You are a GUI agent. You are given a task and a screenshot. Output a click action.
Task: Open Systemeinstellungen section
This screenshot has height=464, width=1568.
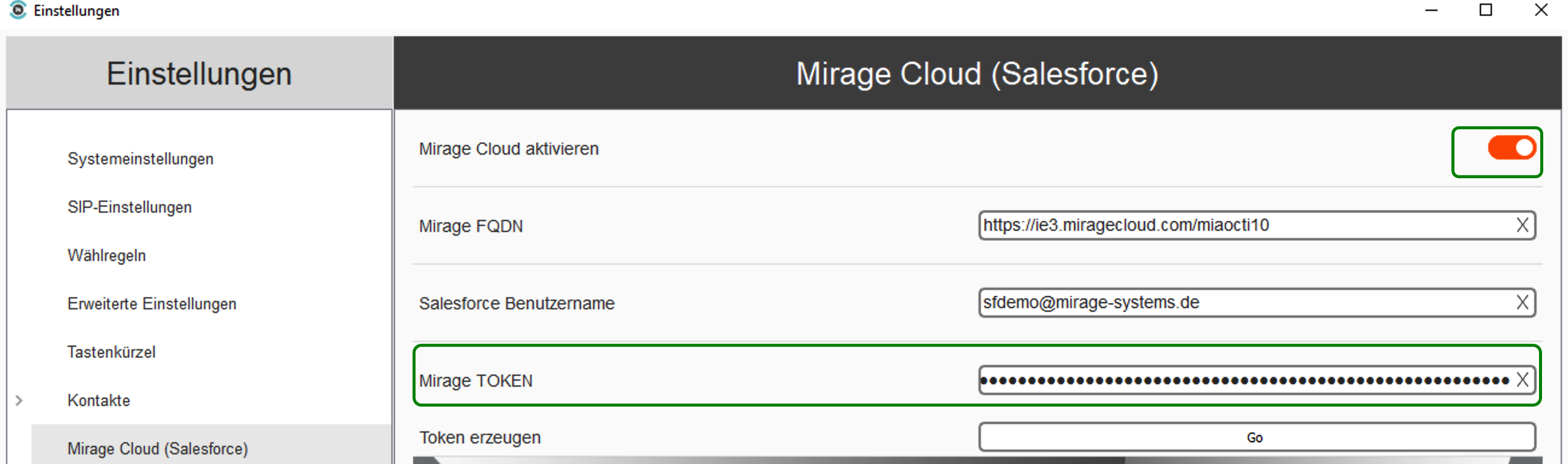(141, 159)
